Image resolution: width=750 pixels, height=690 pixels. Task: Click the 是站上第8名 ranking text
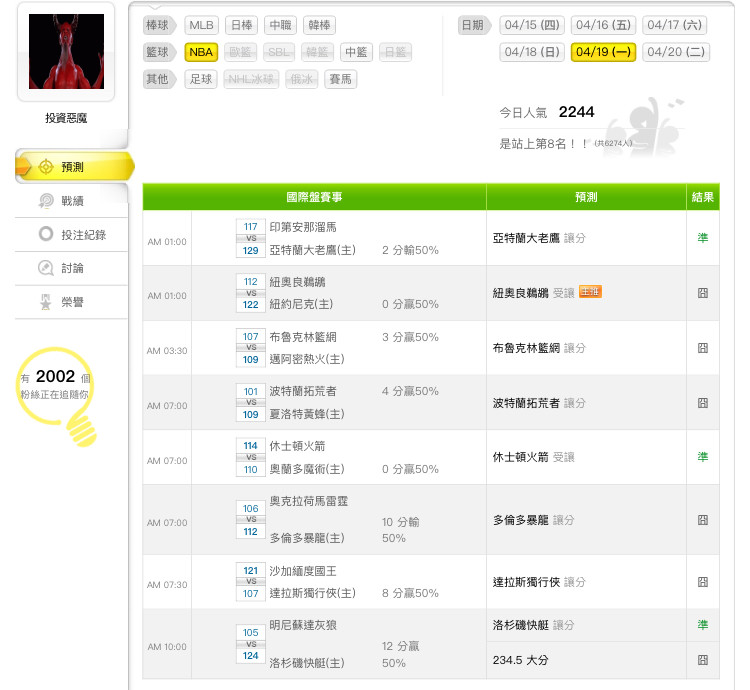[x=543, y=143]
